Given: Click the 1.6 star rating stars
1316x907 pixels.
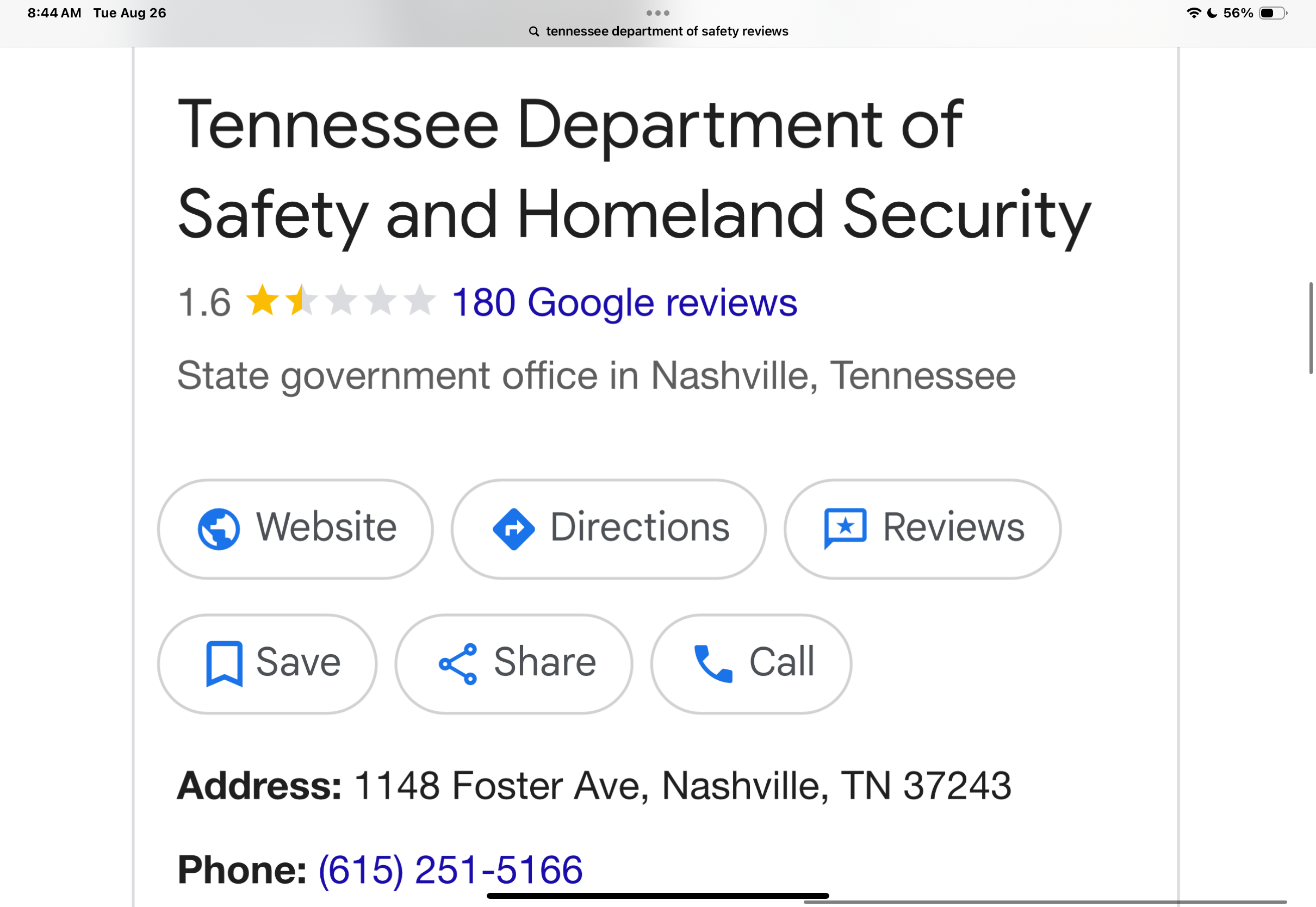Looking at the screenshot, I should tap(340, 301).
